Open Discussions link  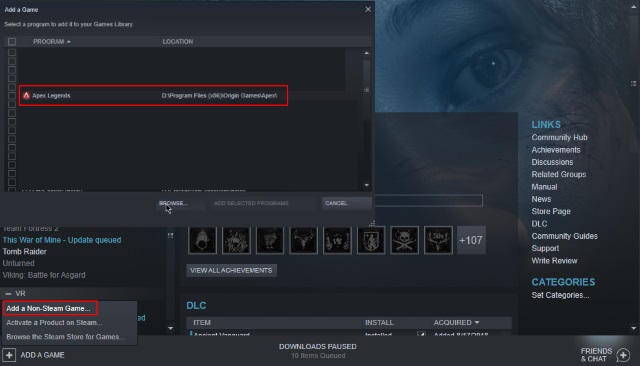pos(552,162)
